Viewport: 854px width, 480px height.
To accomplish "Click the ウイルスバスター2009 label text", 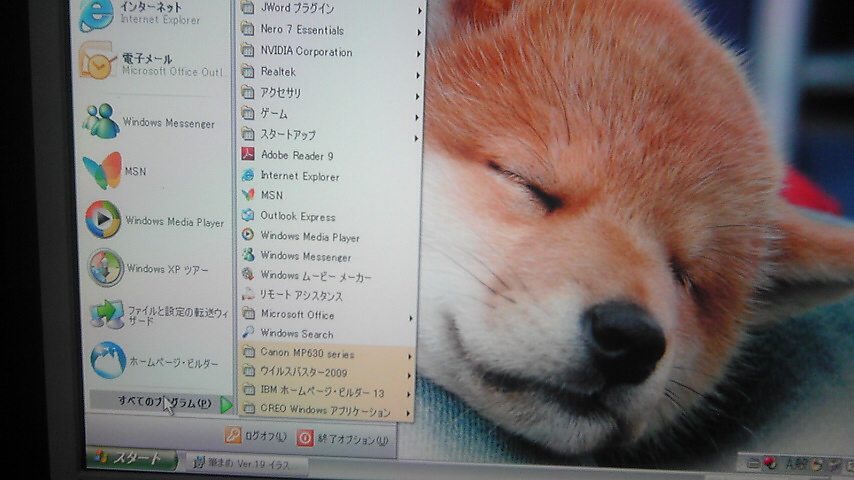I will pyautogui.click(x=303, y=373).
